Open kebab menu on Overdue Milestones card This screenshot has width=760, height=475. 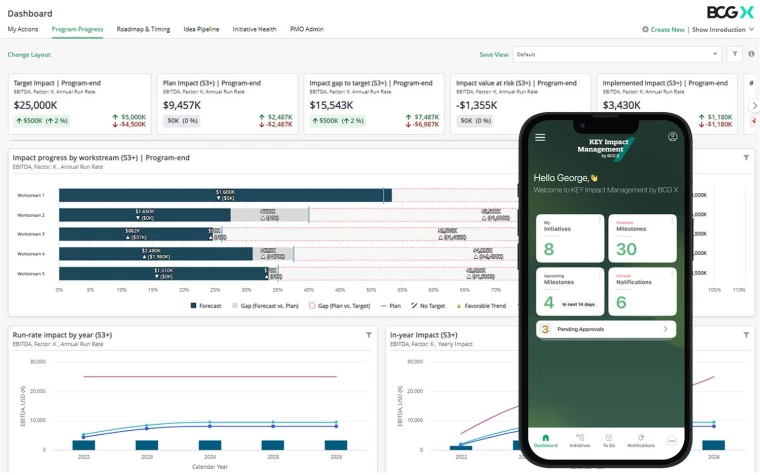click(x=672, y=221)
